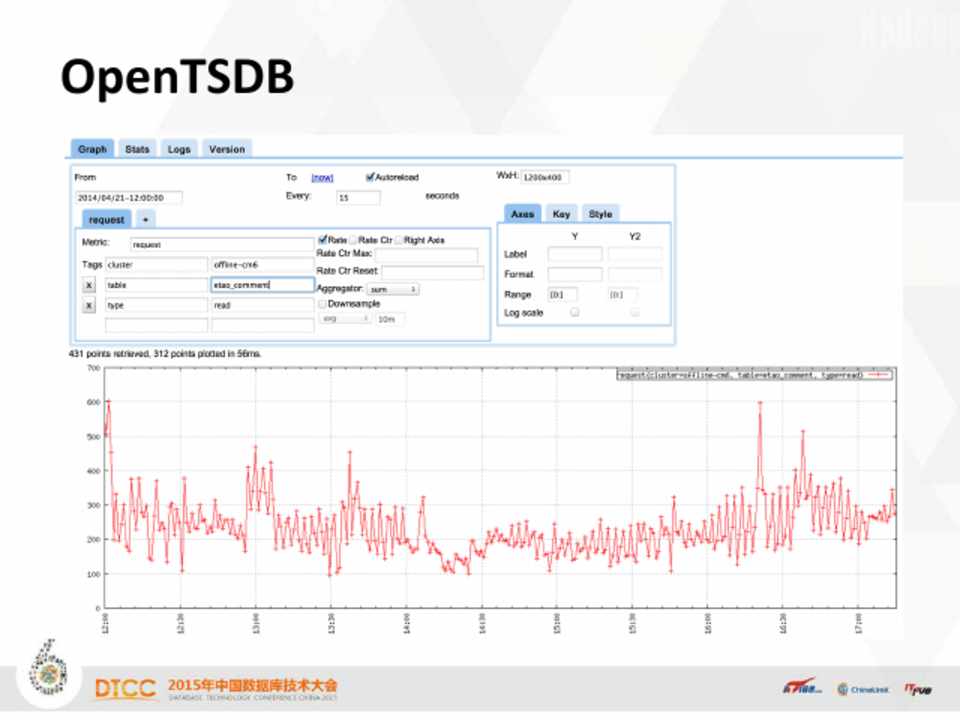Click the WxH size input field

point(544,177)
